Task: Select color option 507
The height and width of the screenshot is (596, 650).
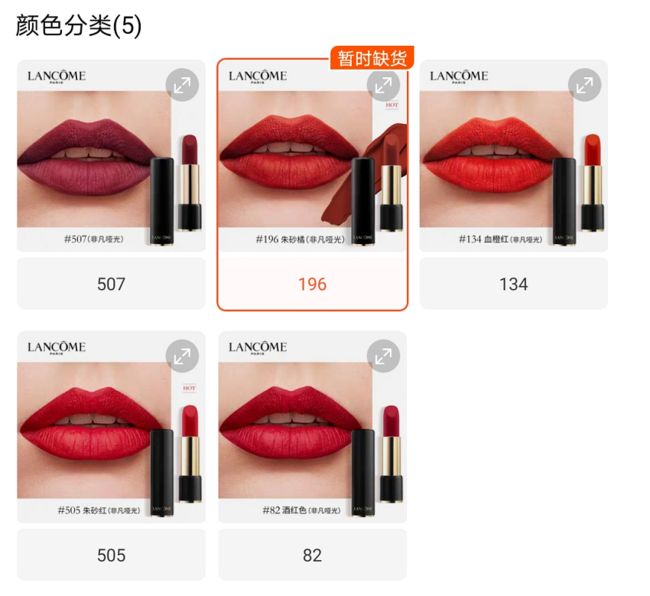Action: (x=111, y=284)
